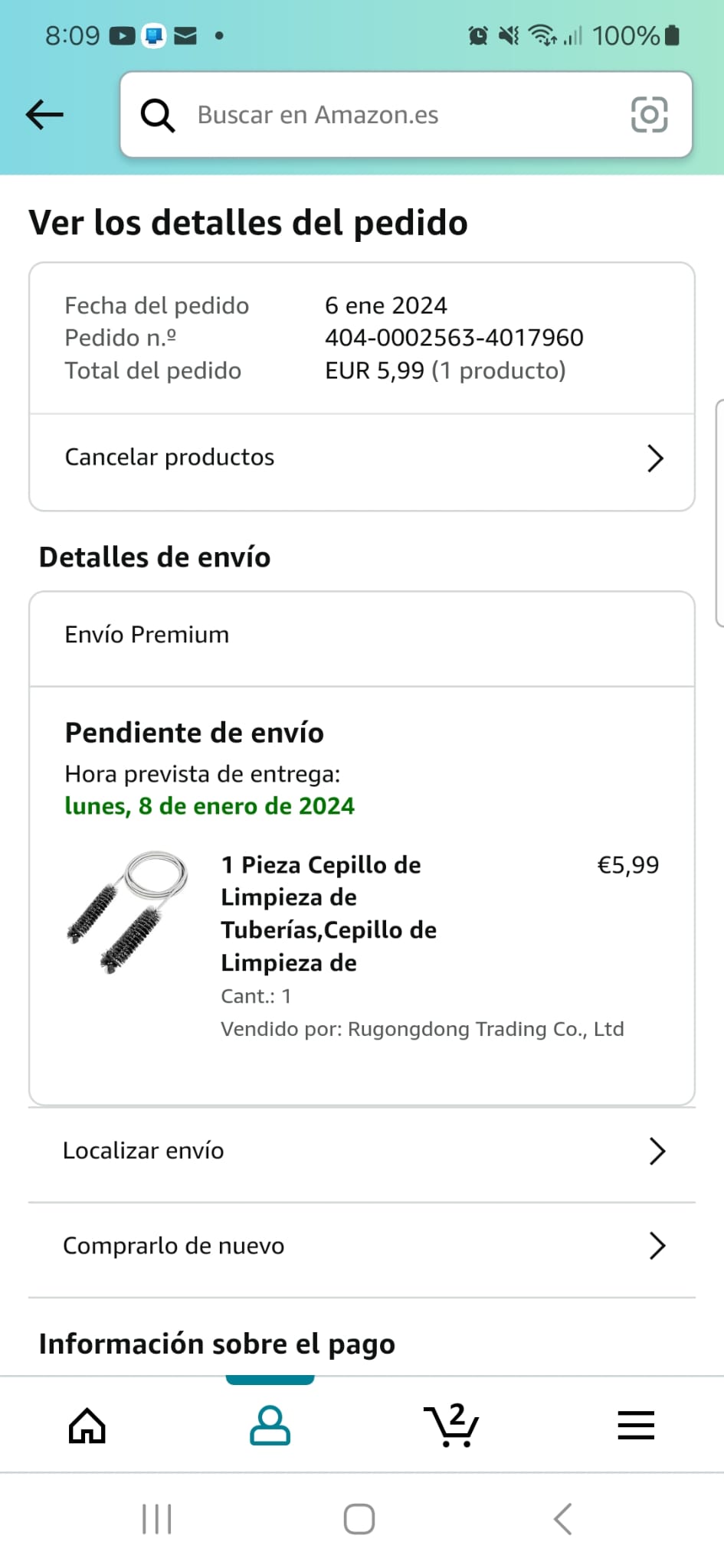Viewport: 724px width, 1568px height.
Task: Expand Comprarlo de nuevo chevron
Action: pos(657,1246)
